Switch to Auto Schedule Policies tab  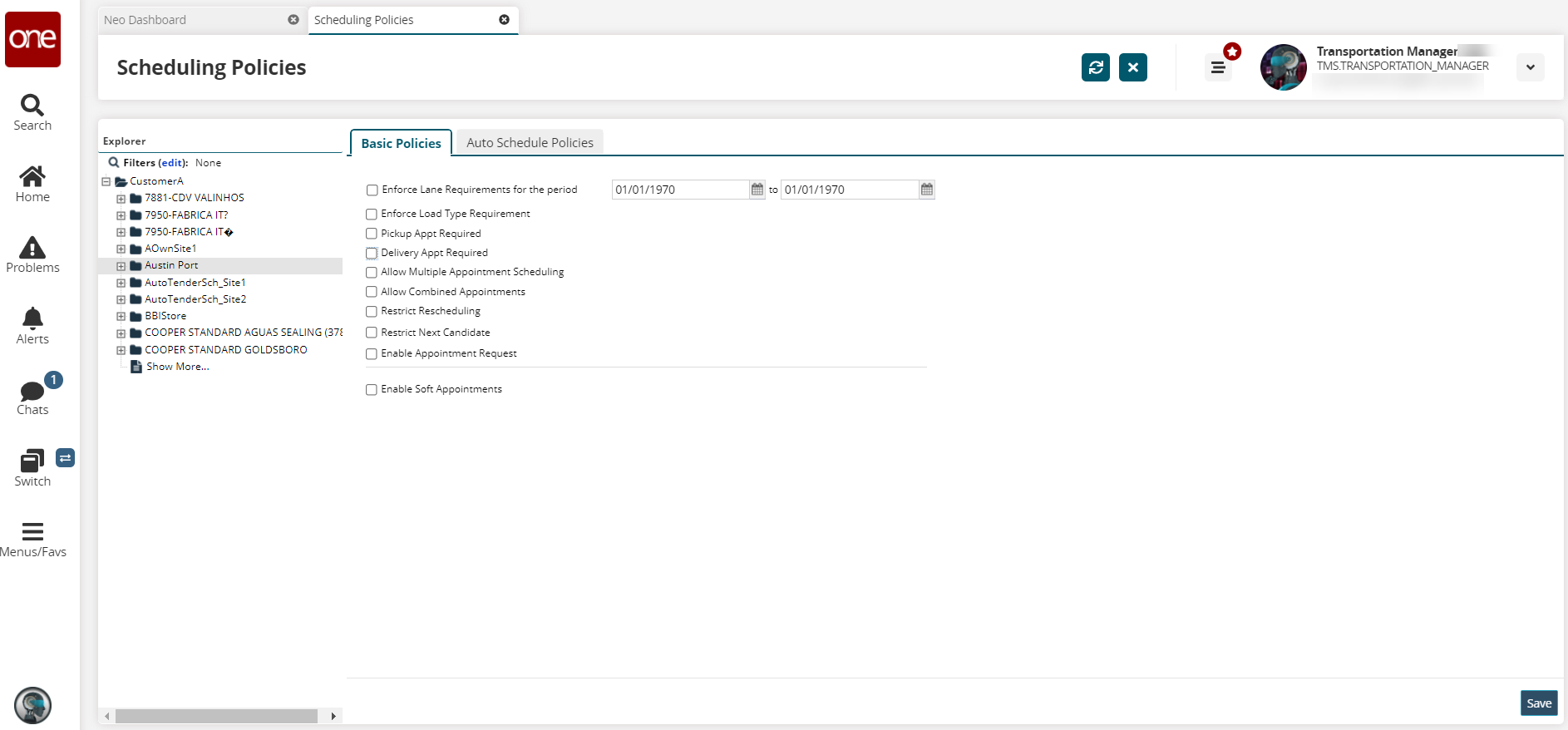click(x=530, y=143)
